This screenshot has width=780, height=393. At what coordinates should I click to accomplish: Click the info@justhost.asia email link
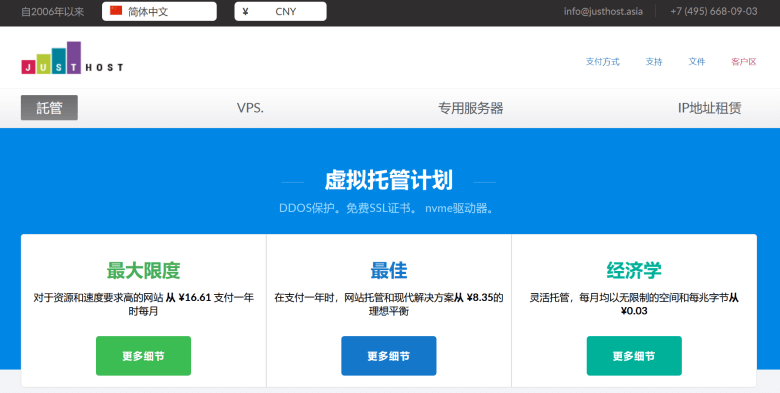click(x=603, y=11)
